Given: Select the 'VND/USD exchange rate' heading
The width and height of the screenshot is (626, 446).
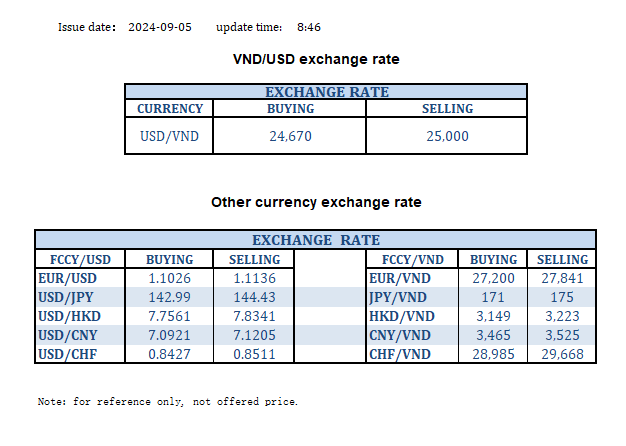Looking at the screenshot, I should 316,60.
